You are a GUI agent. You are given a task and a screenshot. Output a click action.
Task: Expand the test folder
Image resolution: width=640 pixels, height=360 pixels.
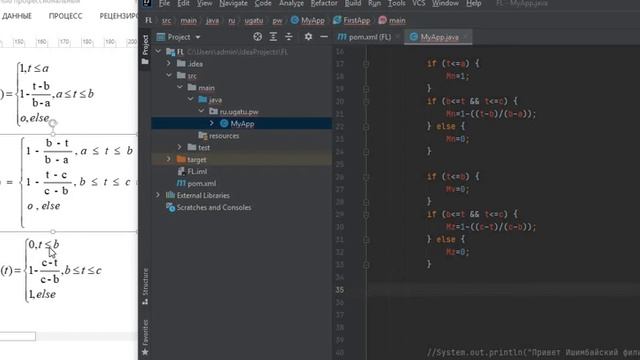pos(180,147)
